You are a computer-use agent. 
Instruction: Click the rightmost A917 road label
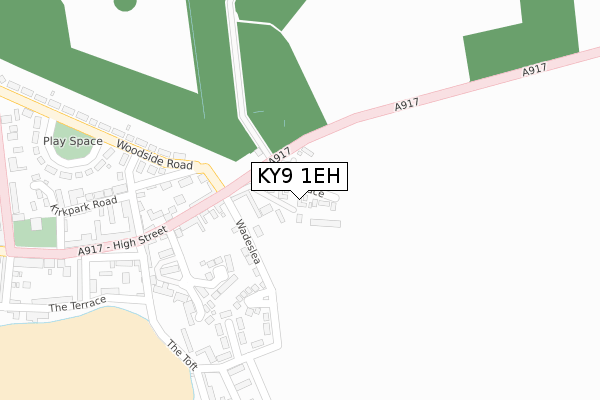[x=534, y=69]
